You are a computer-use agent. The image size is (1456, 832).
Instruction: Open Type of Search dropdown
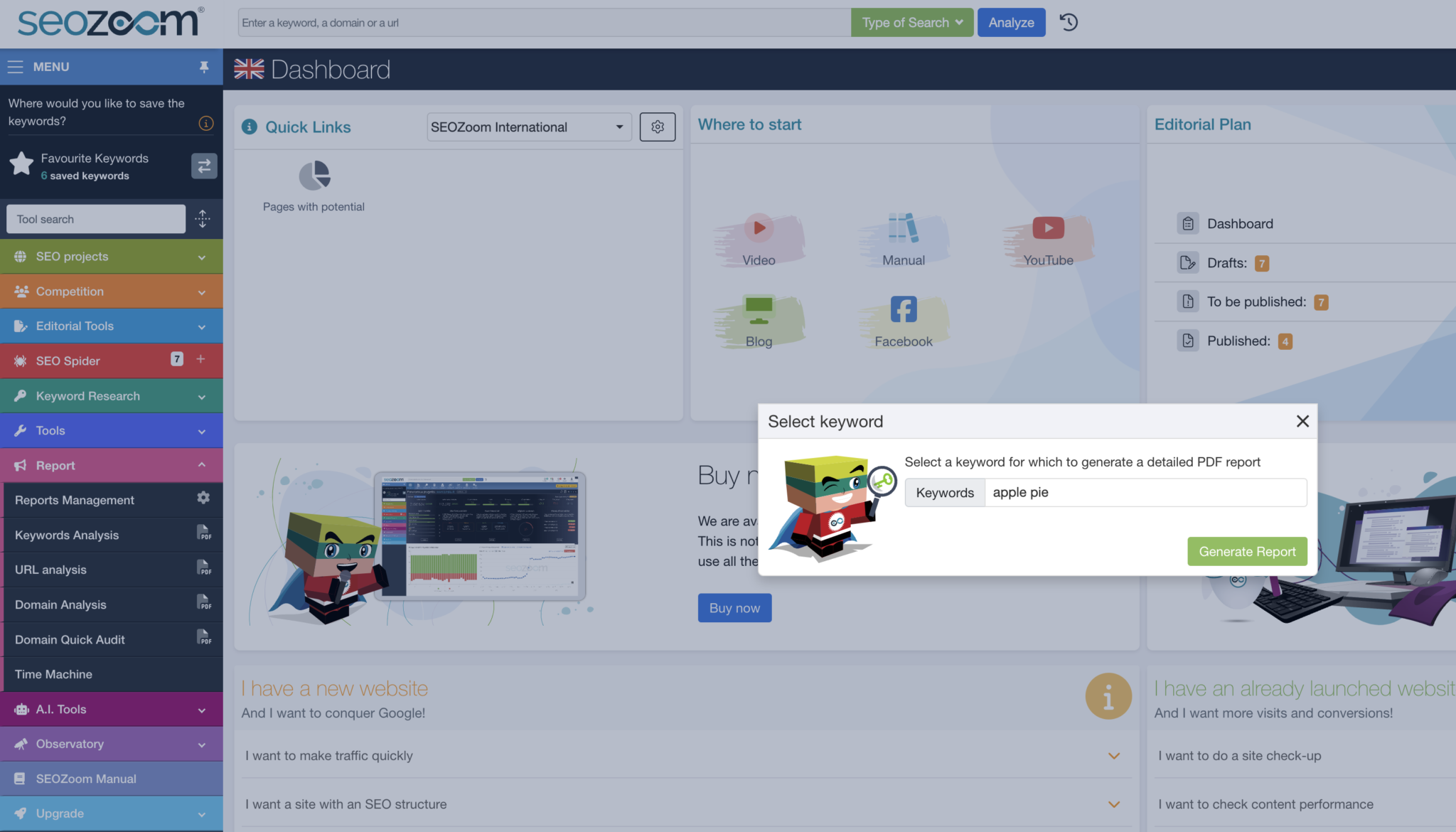click(912, 23)
